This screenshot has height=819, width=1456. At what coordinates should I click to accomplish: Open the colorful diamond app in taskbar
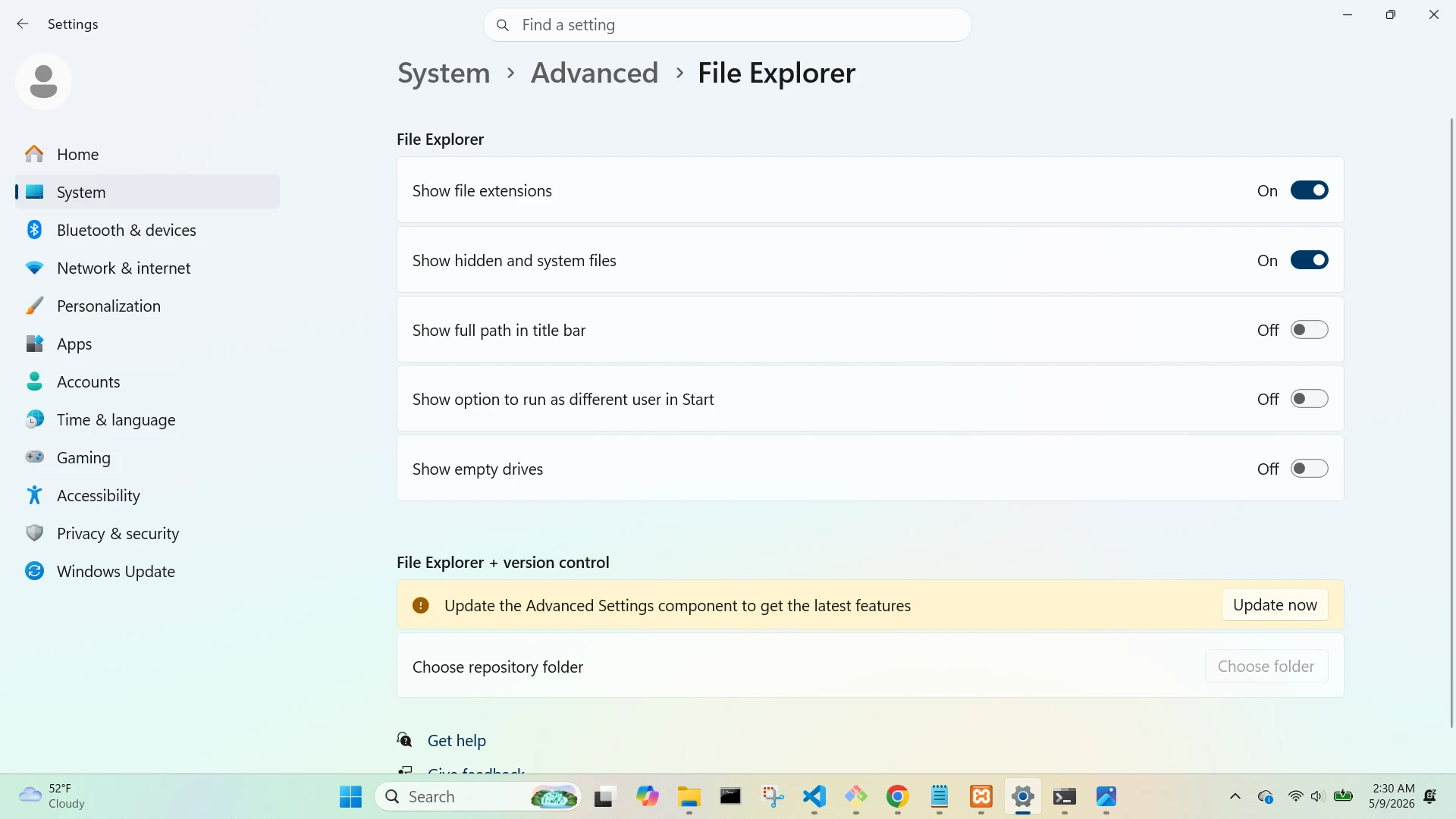[855, 796]
